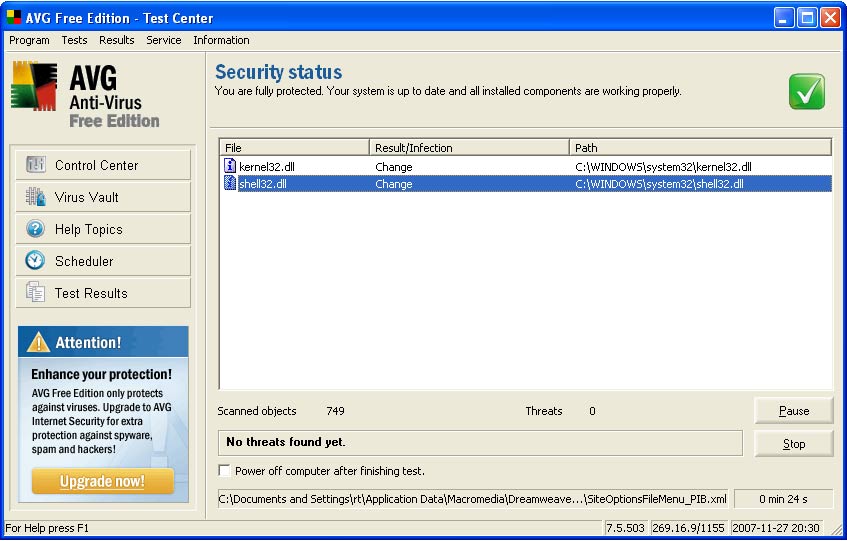The image size is (847, 541).
Task: Minimize the AVG Test Center window
Action: pos(783,18)
